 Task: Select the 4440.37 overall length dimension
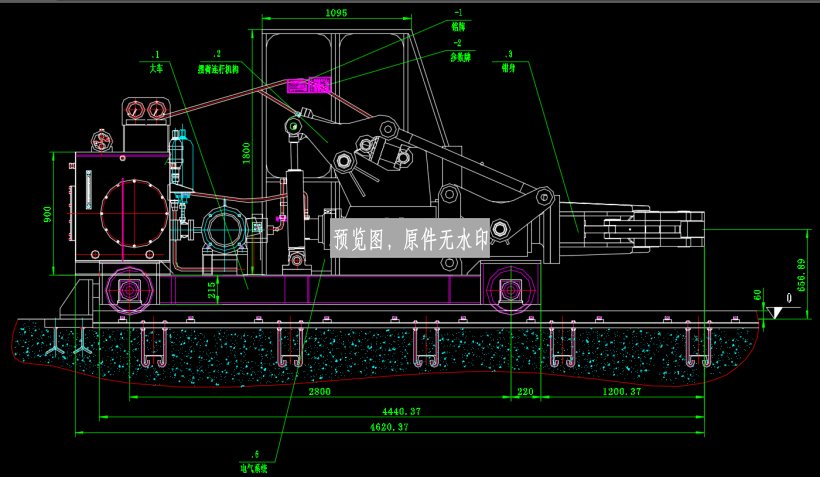click(401, 412)
